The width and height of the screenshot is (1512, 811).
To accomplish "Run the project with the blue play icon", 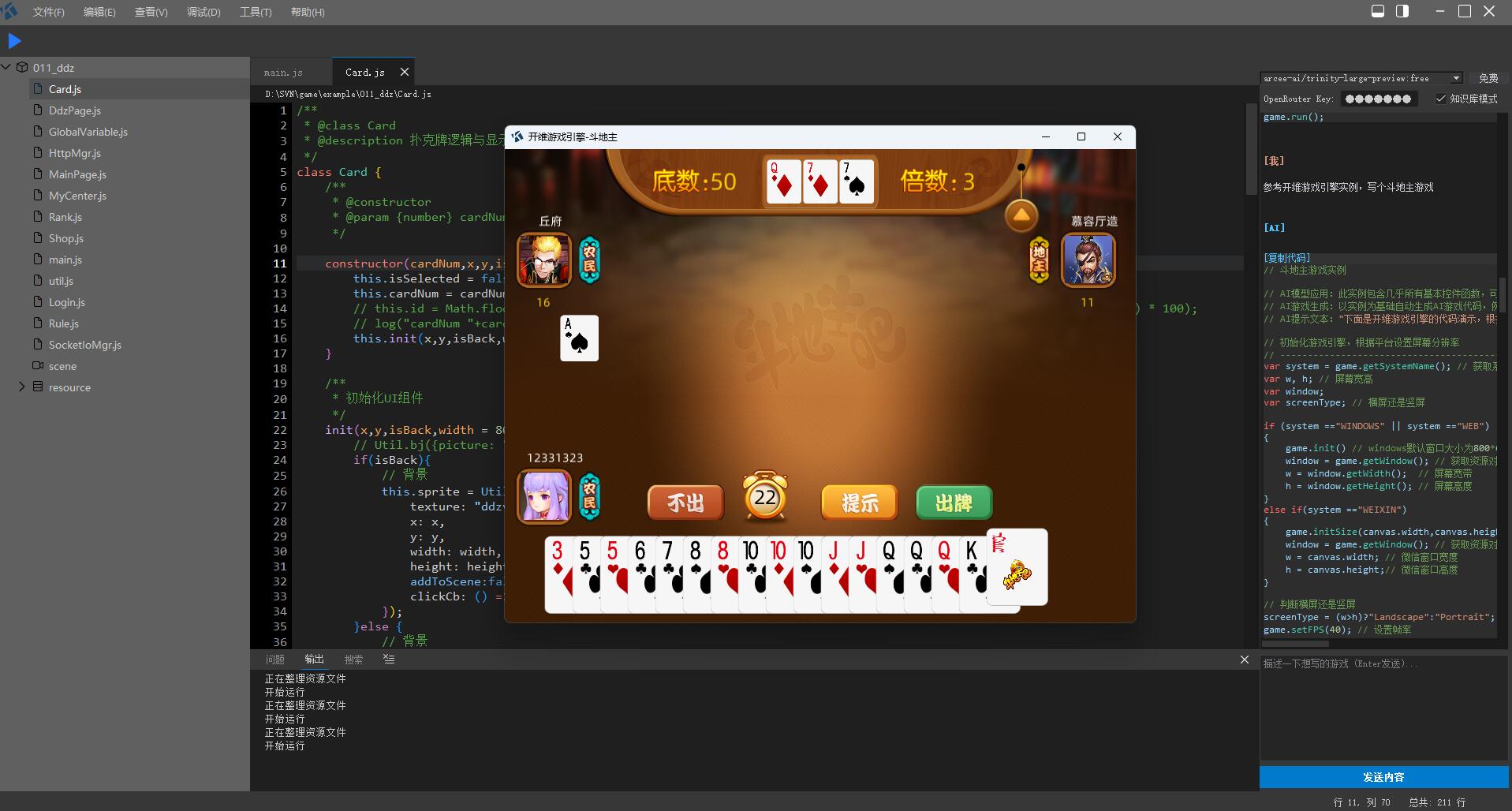I will 14,41.
